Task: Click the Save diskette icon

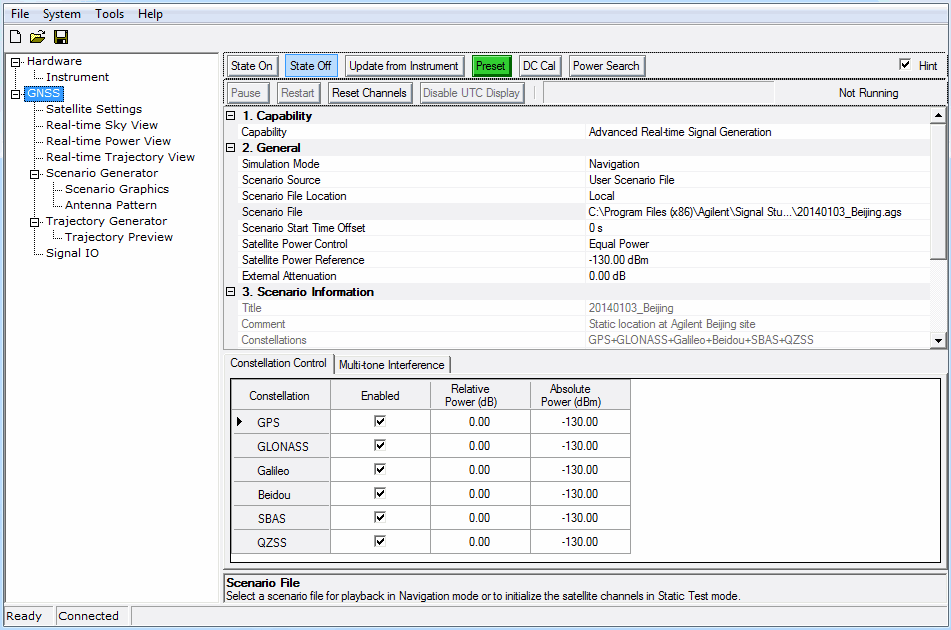Action: click(60, 36)
